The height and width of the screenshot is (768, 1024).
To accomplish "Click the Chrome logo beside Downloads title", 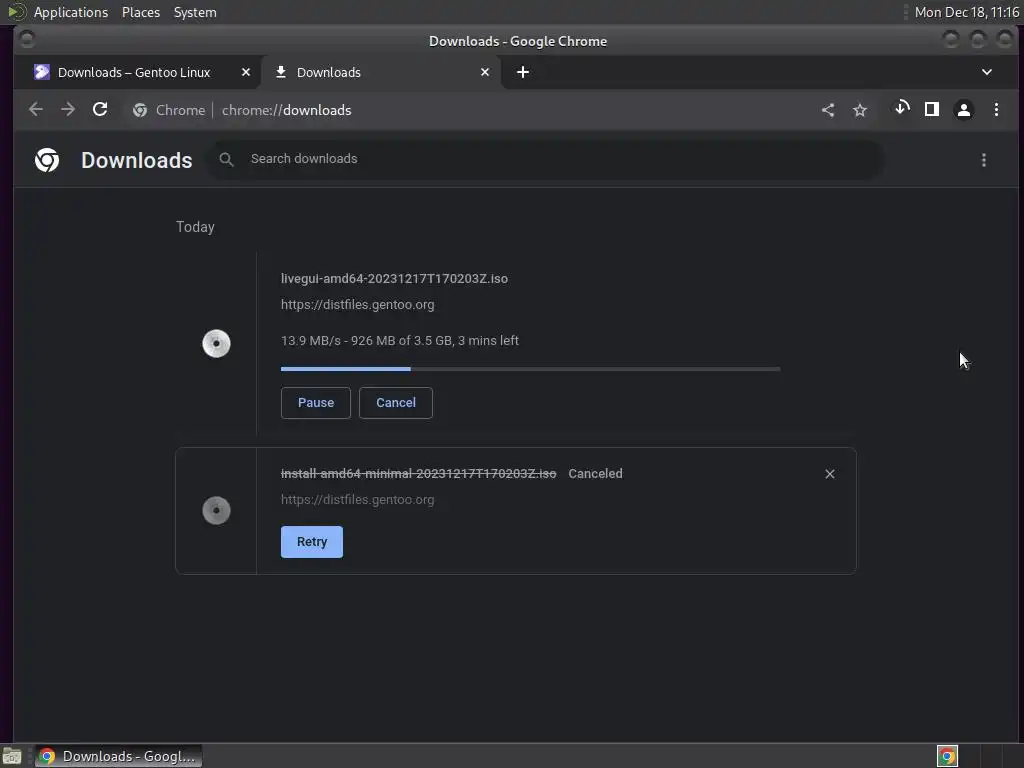I will coord(47,160).
